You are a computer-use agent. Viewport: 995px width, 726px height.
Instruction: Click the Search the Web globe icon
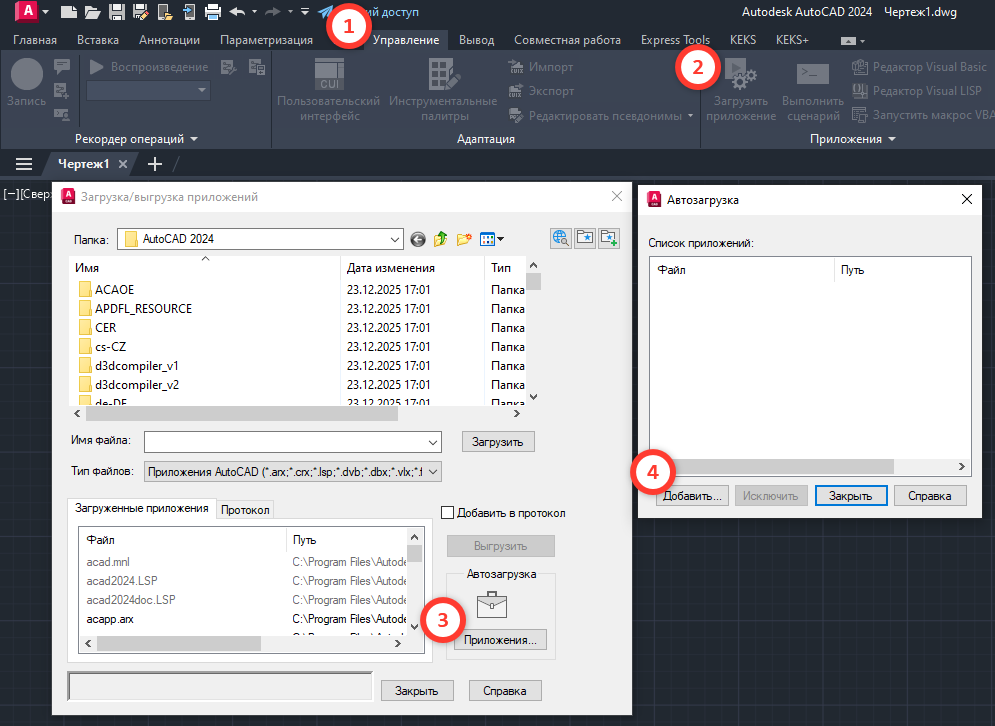tap(560, 238)
